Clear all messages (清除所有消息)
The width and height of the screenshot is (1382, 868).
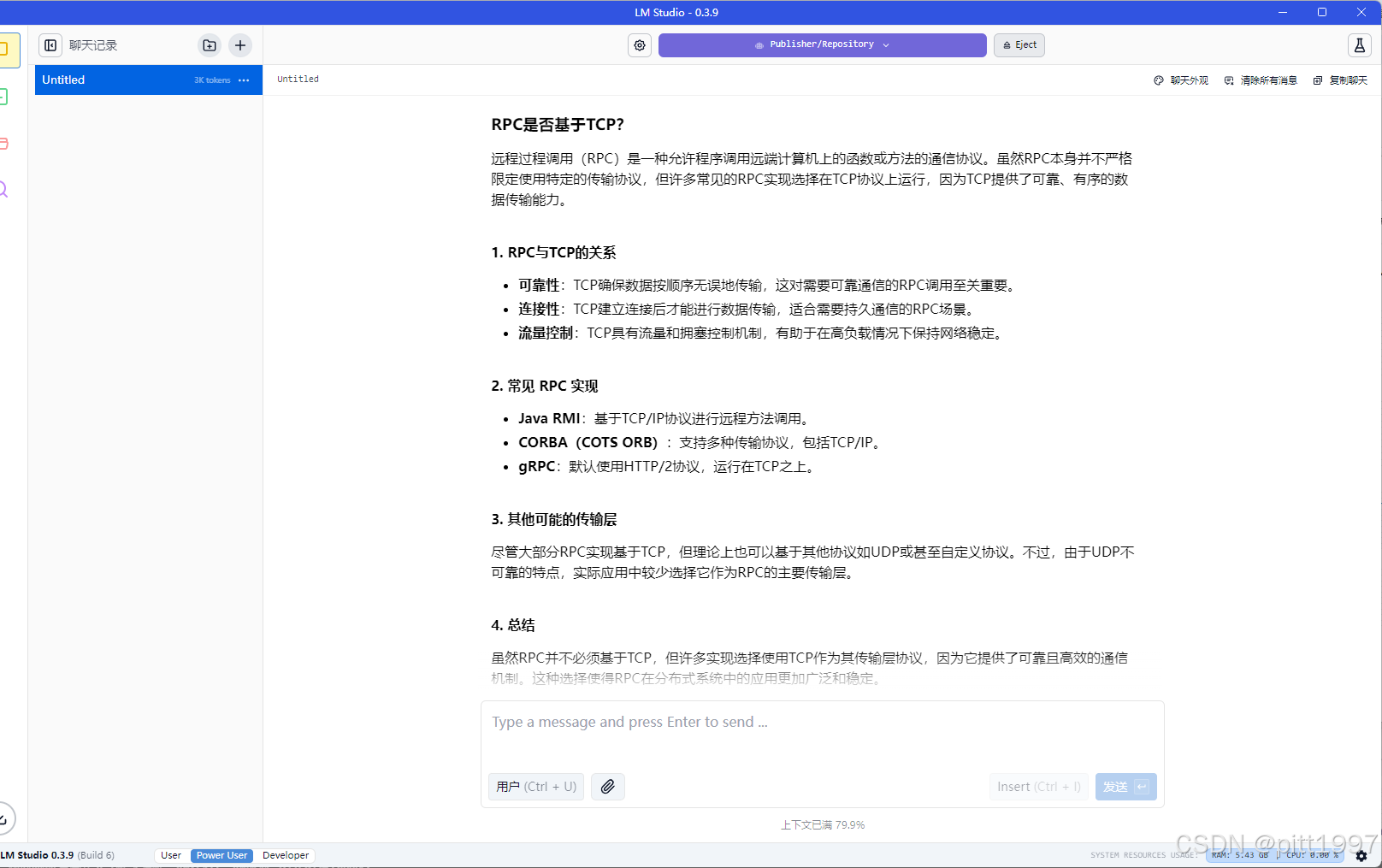coord(1261,80)
